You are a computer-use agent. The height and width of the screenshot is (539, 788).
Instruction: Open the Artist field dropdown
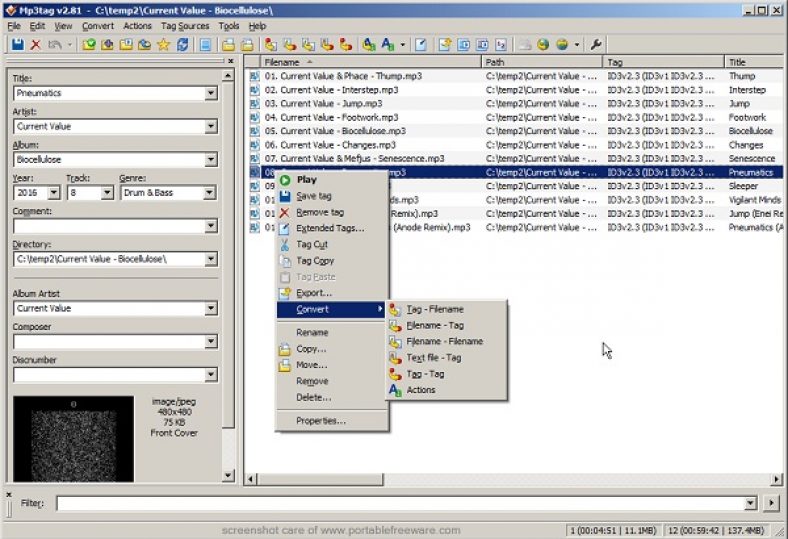point(210,127)
